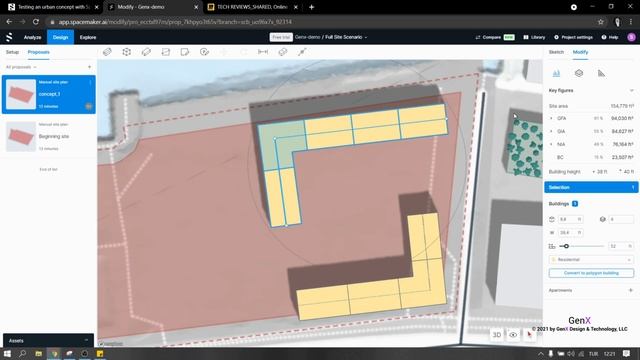Select the Beginning site proposal thumbnail
640x360 pixels.
pos(21,137)
